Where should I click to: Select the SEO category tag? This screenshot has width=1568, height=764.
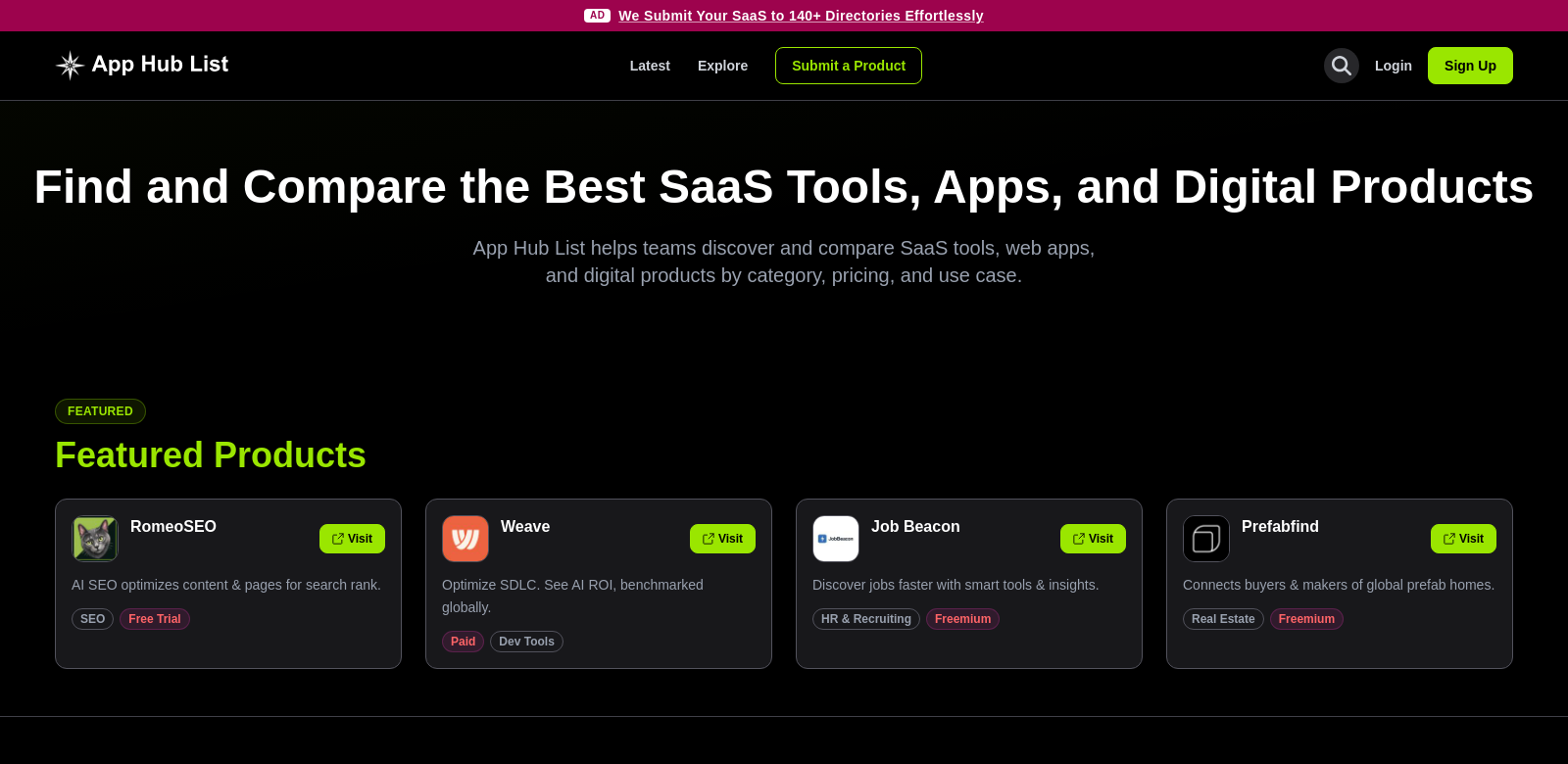pos(92,619)
